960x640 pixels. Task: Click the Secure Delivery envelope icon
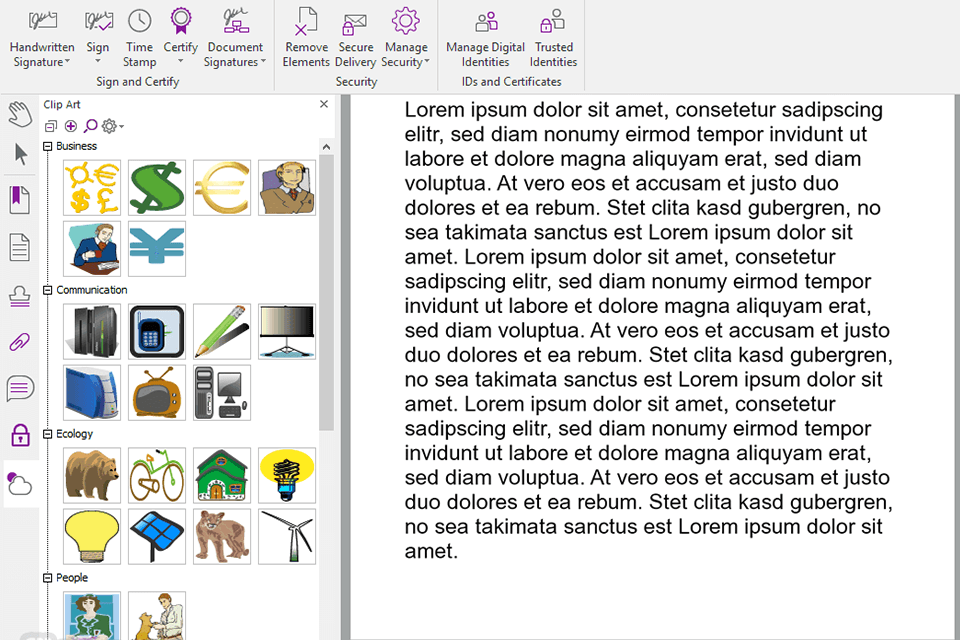[x=355, y=22]
